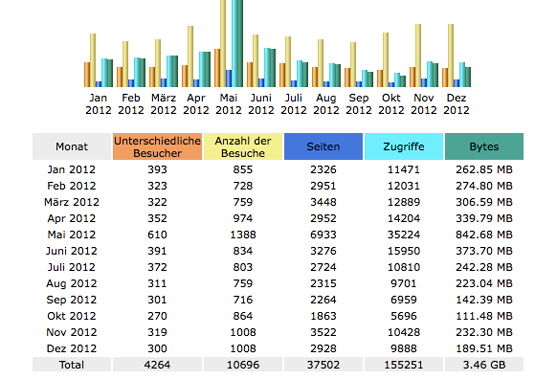Click the Total row label
Image resolution: width=535 pixels, height=380 pixels.
[x=72, y=365]
